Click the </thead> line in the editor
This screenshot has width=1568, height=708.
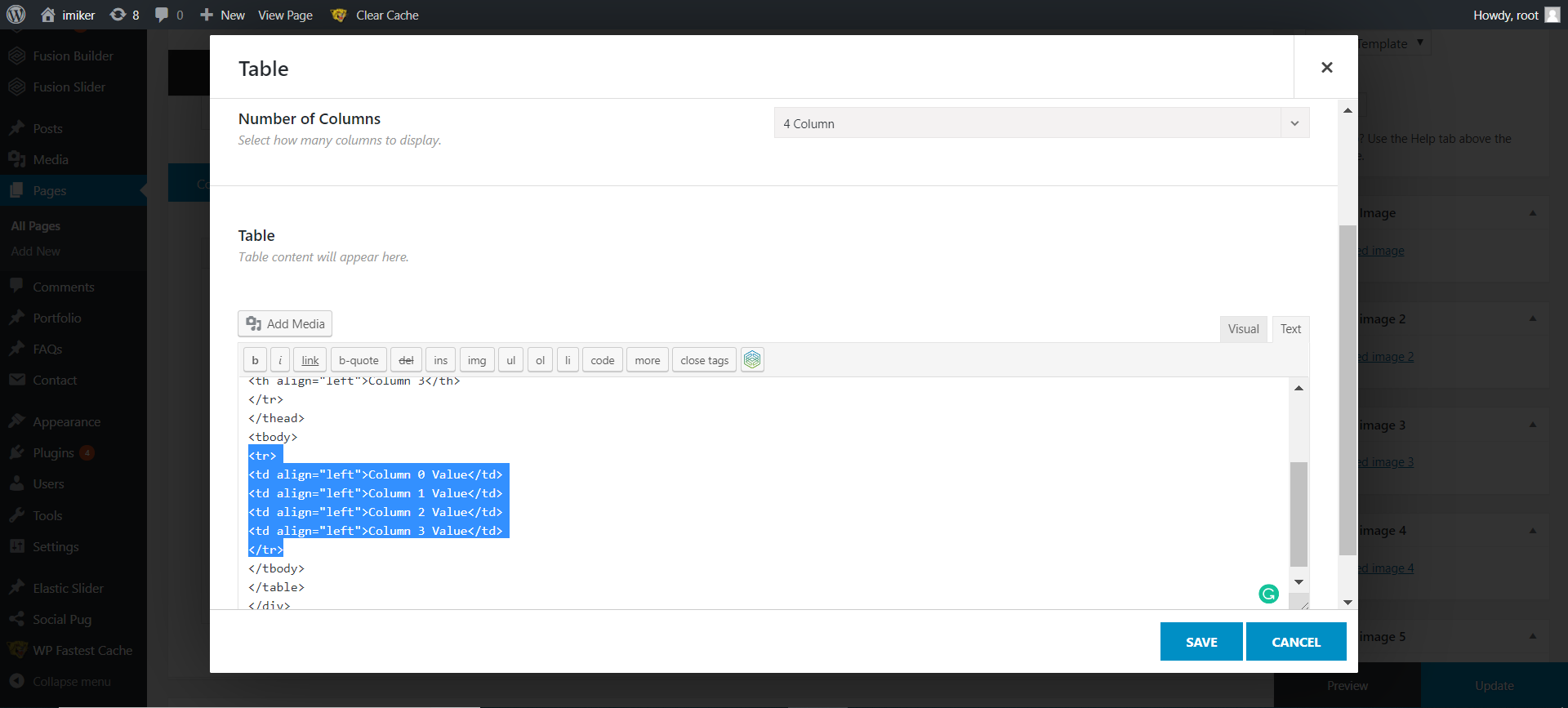(276, 418)
